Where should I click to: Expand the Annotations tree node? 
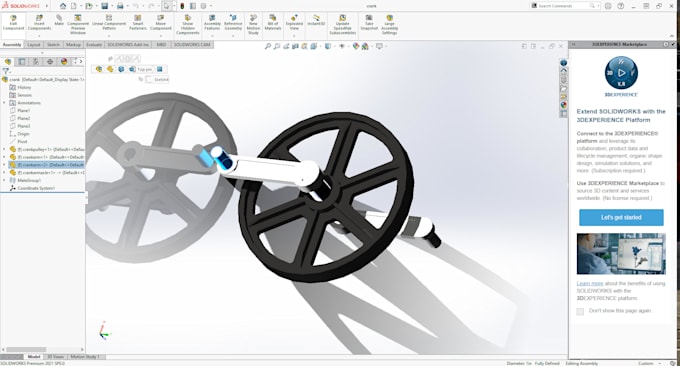pos(4,103)
